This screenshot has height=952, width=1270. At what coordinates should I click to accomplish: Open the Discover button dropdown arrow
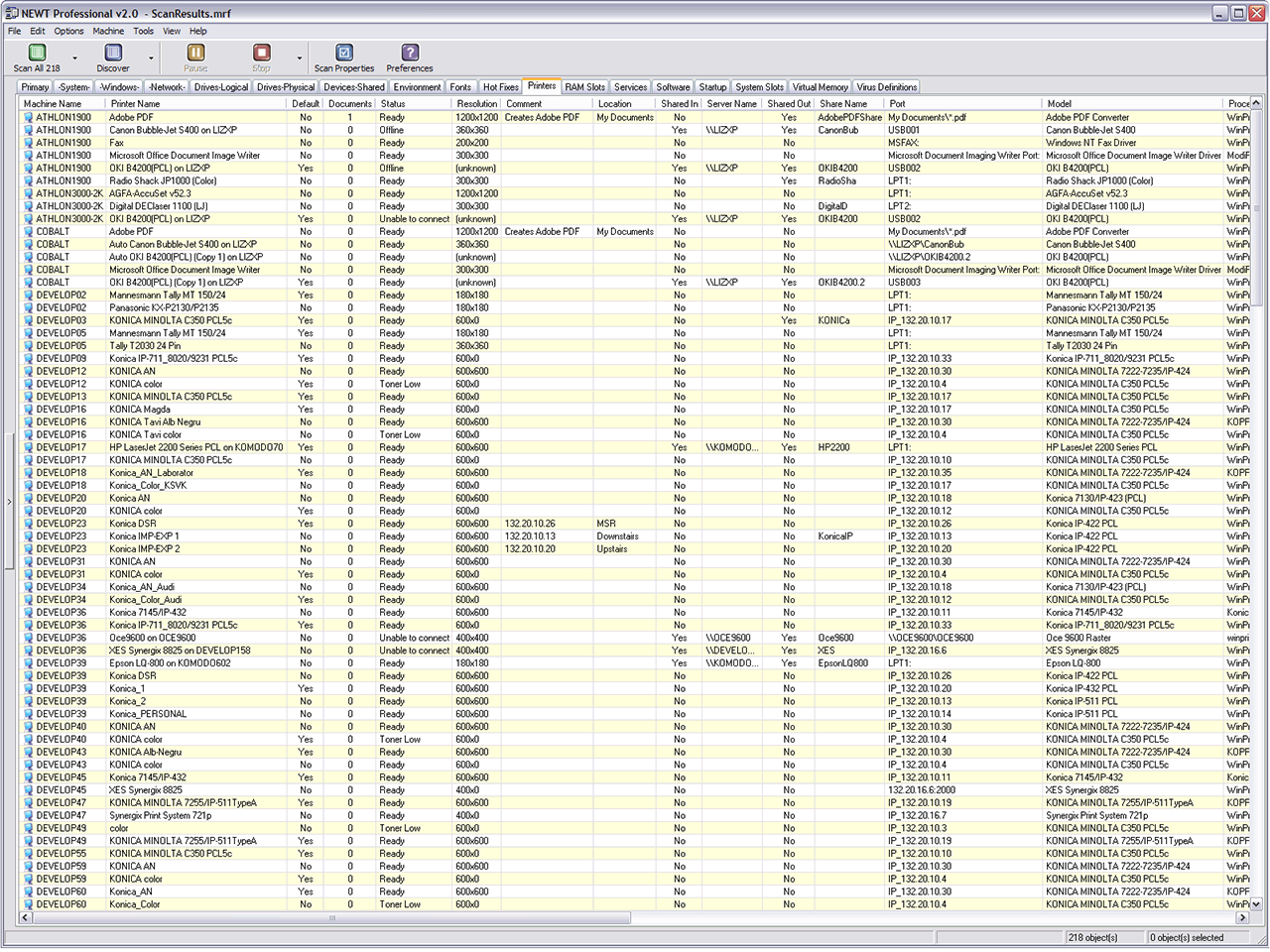[151, 59]
